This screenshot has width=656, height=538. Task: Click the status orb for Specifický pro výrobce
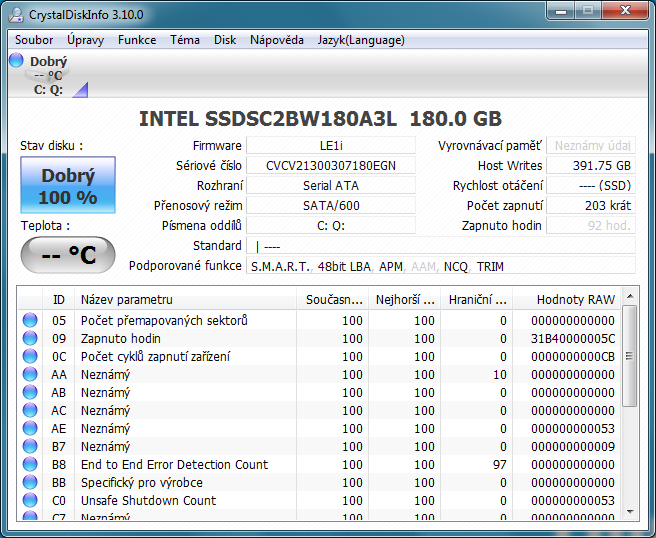30,483
